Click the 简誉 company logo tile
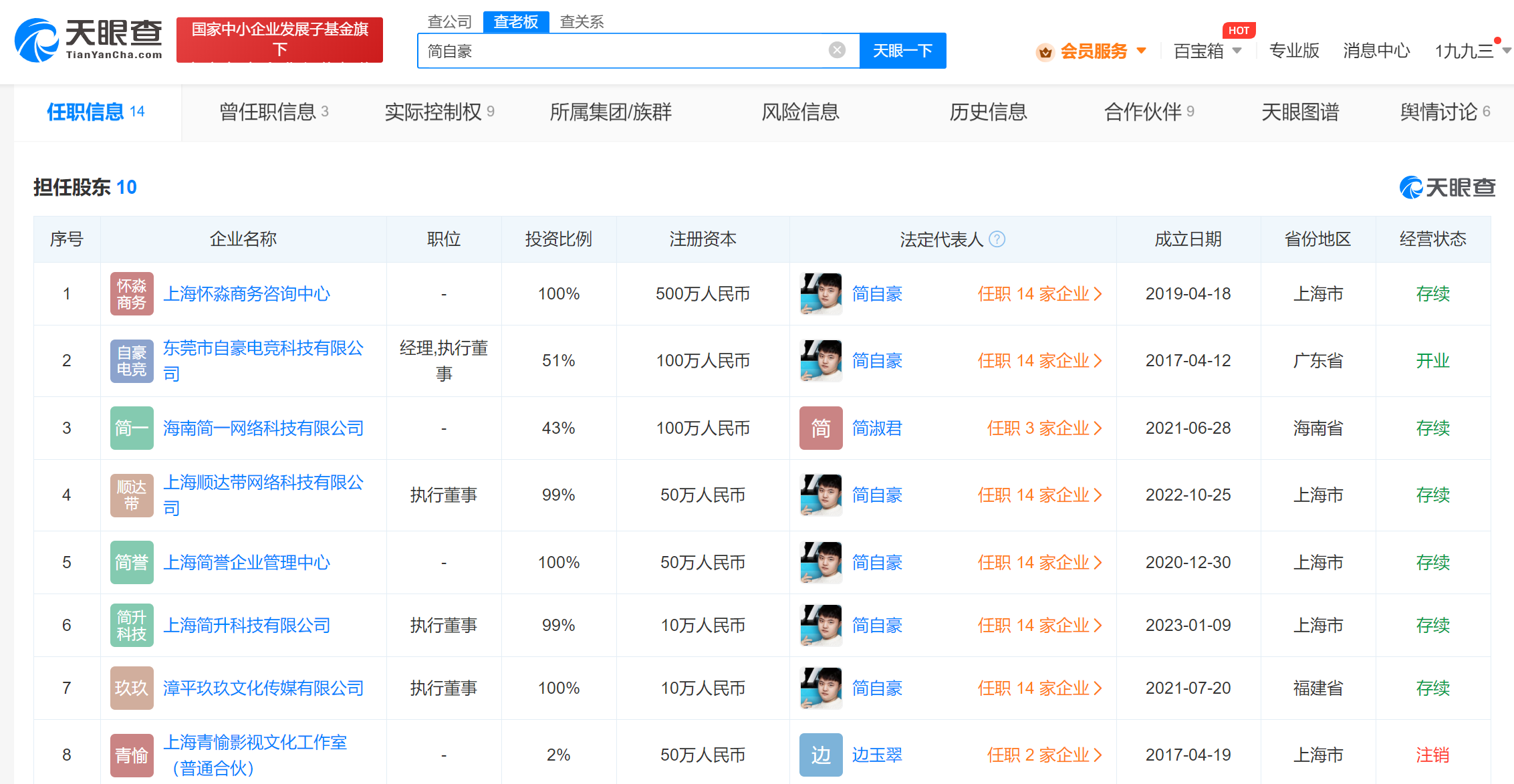This screenshot has height=784, width=1514. (132, 563)
